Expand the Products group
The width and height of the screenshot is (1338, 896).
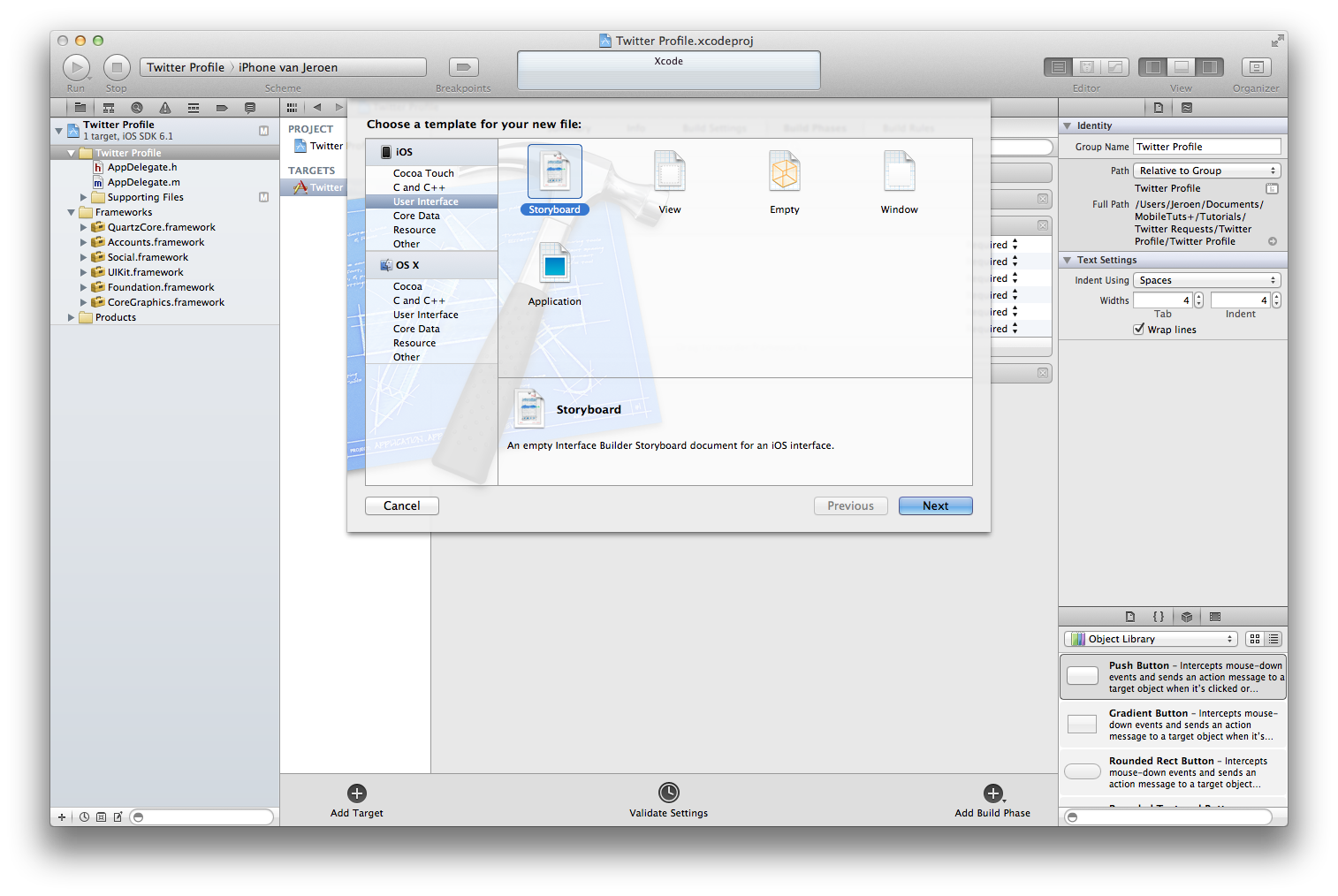pyautogui.click(x=71, y=317)
